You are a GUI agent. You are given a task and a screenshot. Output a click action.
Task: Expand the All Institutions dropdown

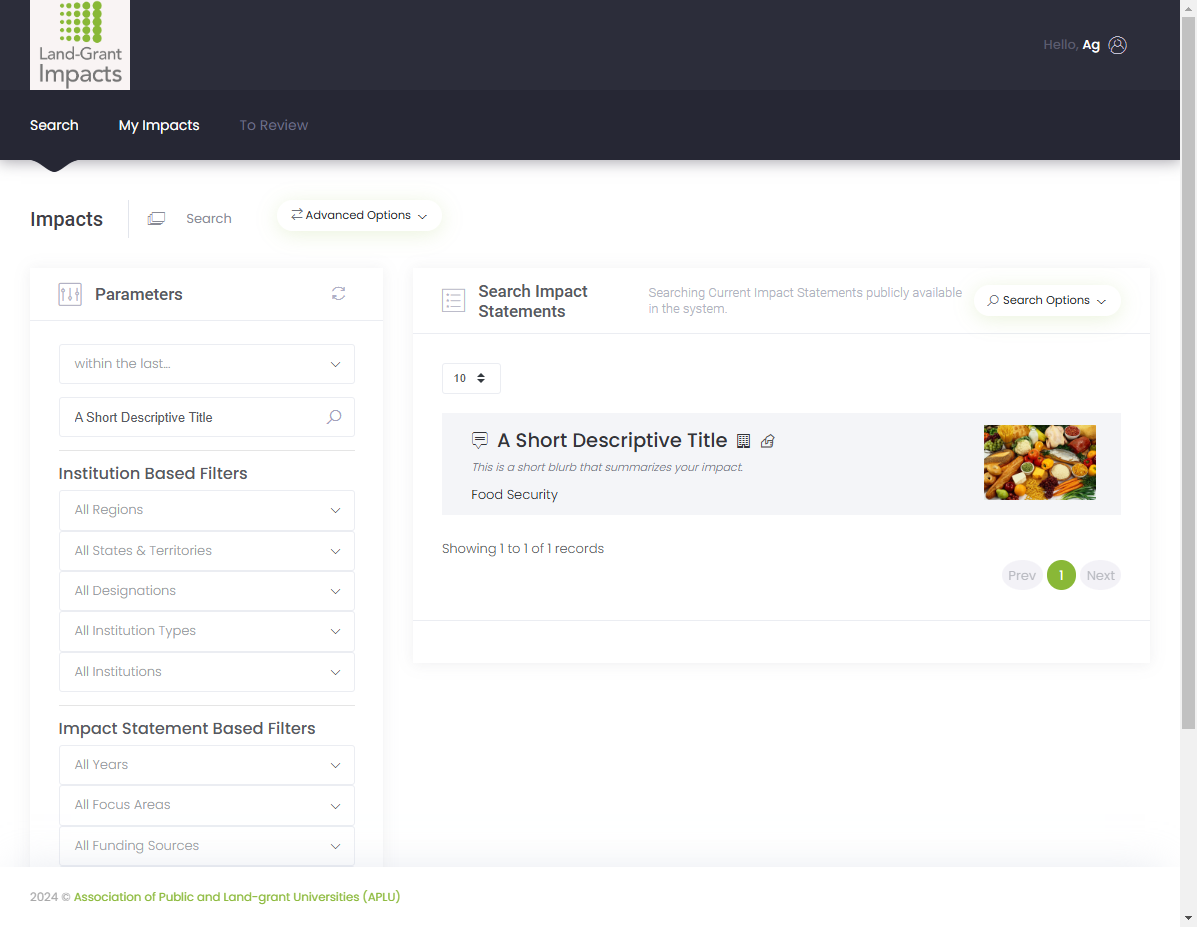coord(207,672)
